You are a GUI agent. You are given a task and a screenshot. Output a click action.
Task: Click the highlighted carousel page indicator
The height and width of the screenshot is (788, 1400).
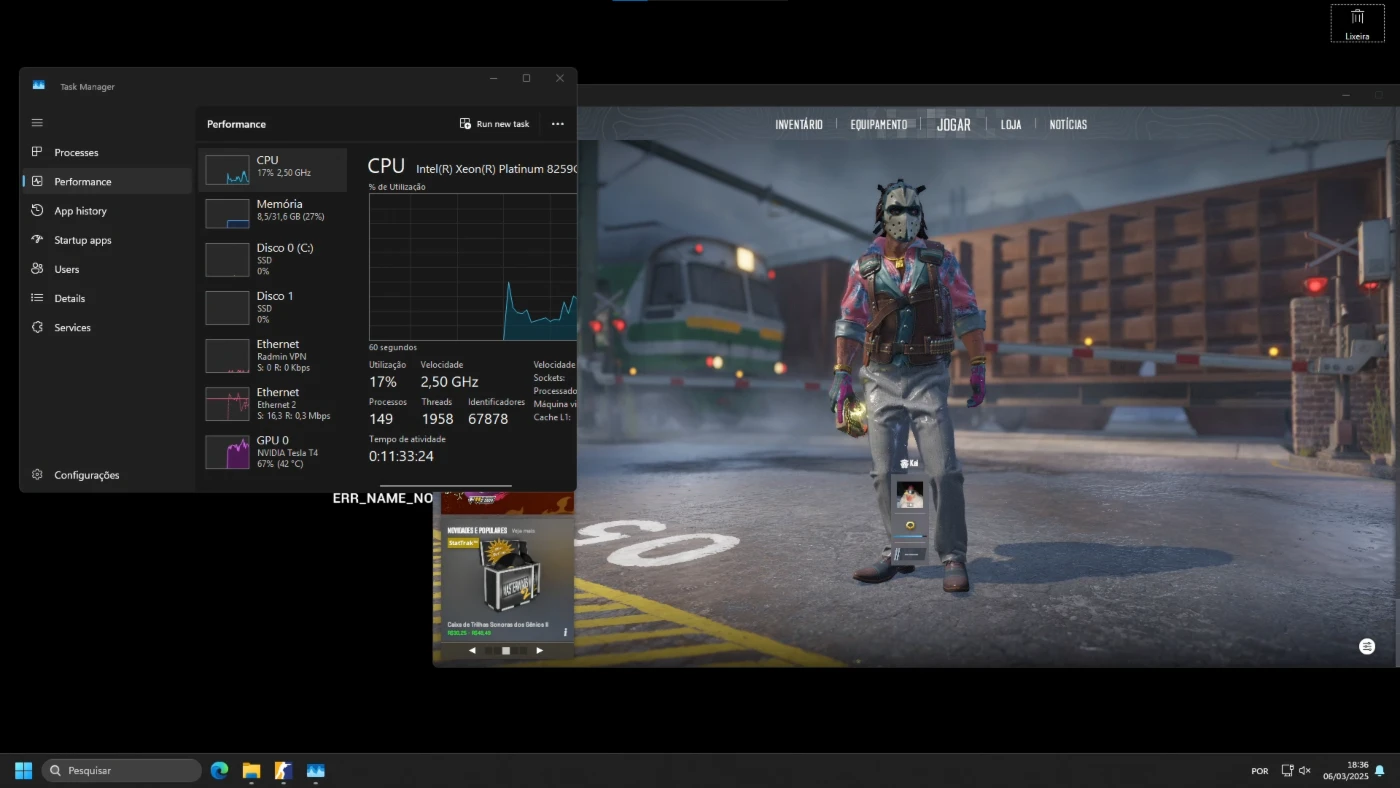pos(506,650)
